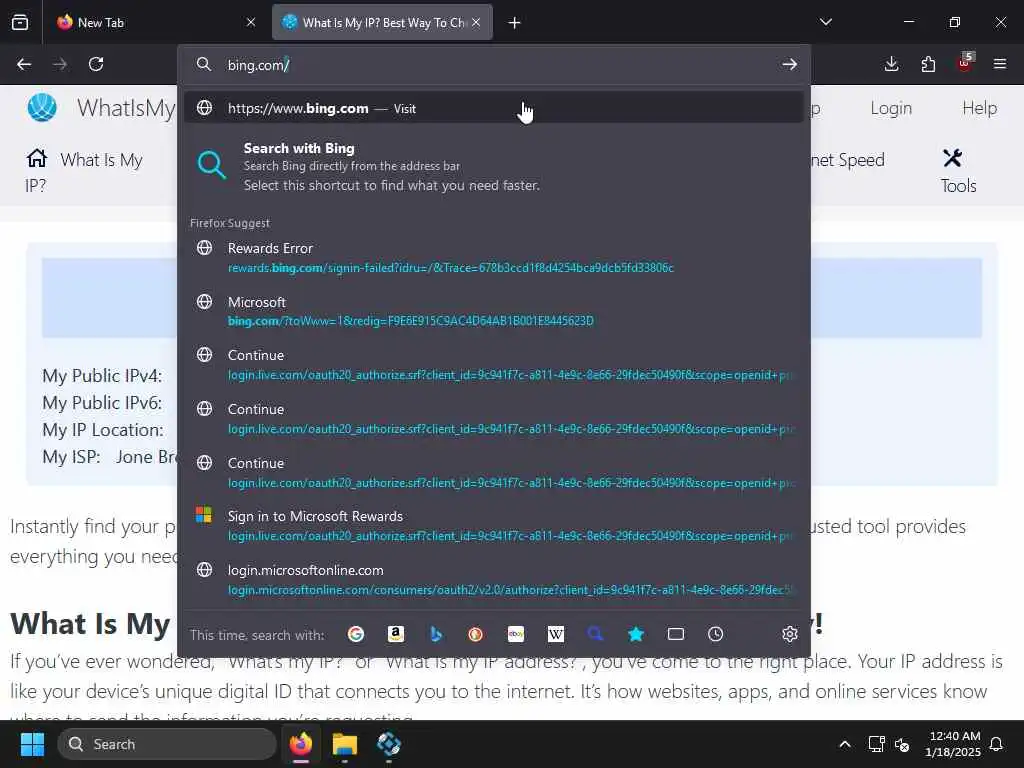Search with Wikipedia icon
This screenshot has width=1024, height=768.
(556, 634)
